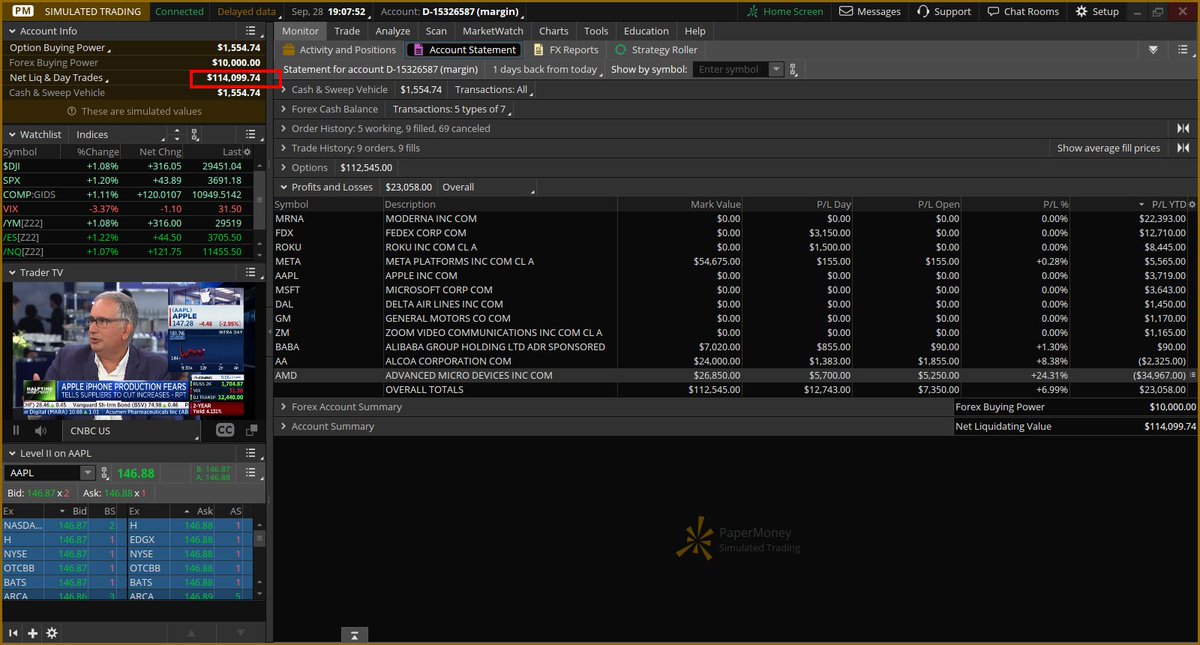Viewport: 1200px width, 645px height.
Task: Add a new gadget to sidebar
Action: 32,633
